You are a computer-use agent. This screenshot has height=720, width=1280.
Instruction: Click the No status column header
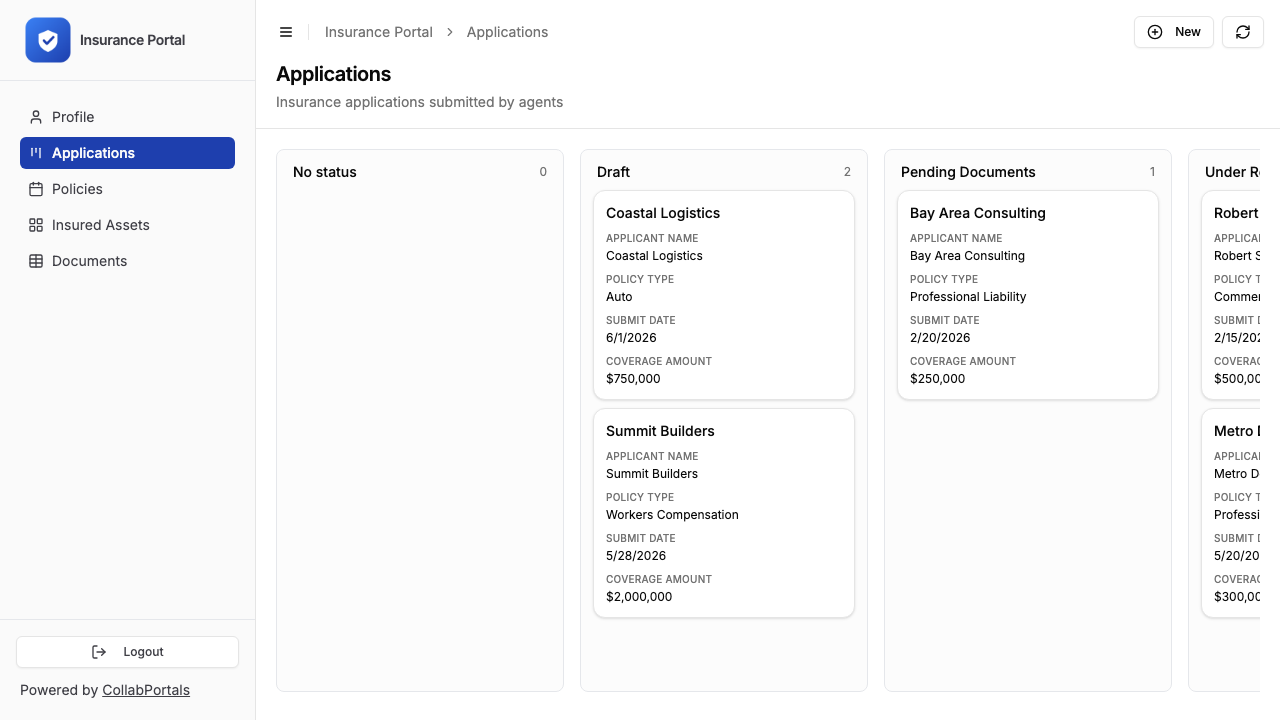[325, 172]
